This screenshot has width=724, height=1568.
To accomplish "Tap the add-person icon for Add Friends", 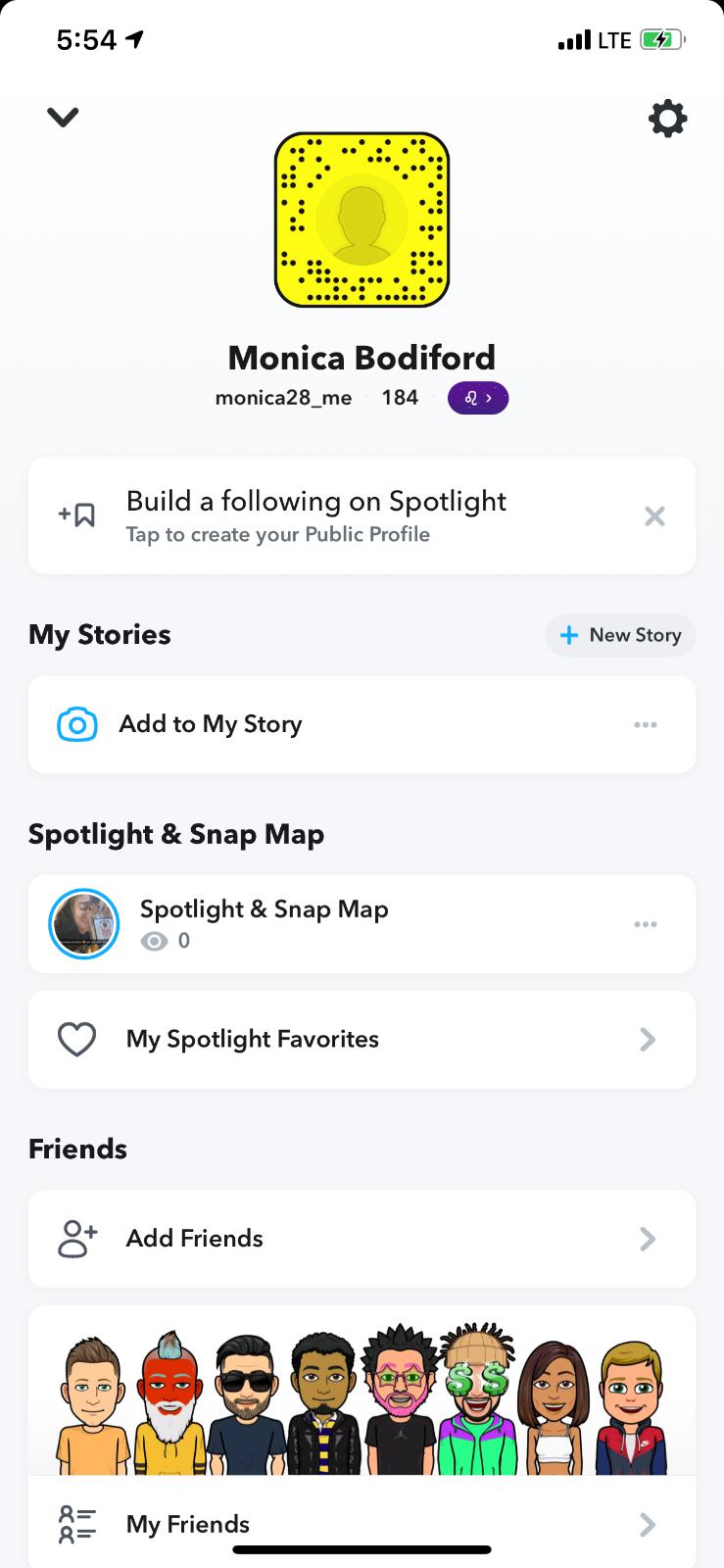I will coord(77,1239).
